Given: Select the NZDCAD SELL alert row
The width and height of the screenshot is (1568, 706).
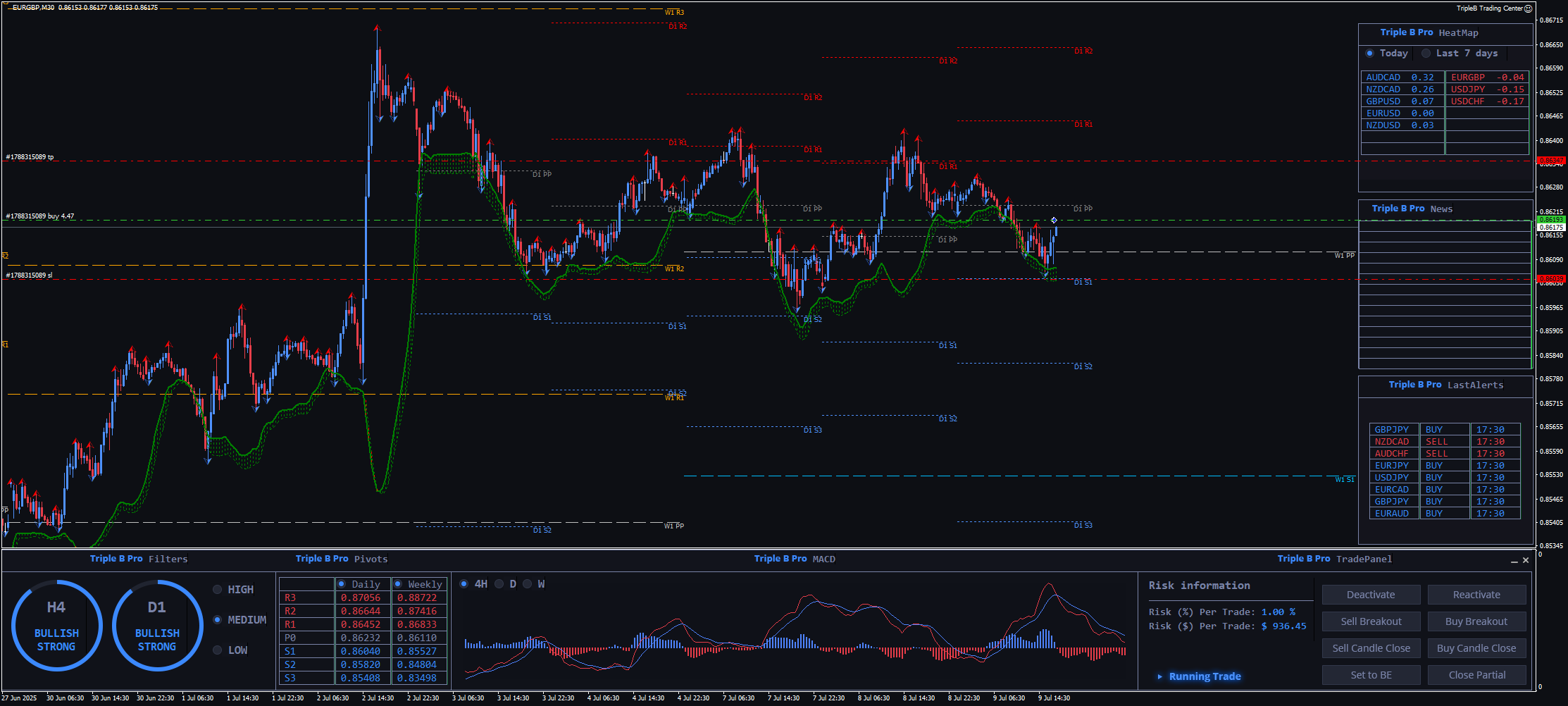Looking at the screenshot, I should pos(1444,442).
